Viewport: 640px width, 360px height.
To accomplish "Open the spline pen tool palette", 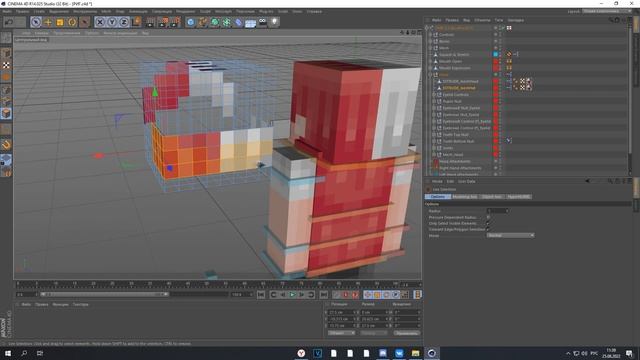I will (x=202, y=22).
